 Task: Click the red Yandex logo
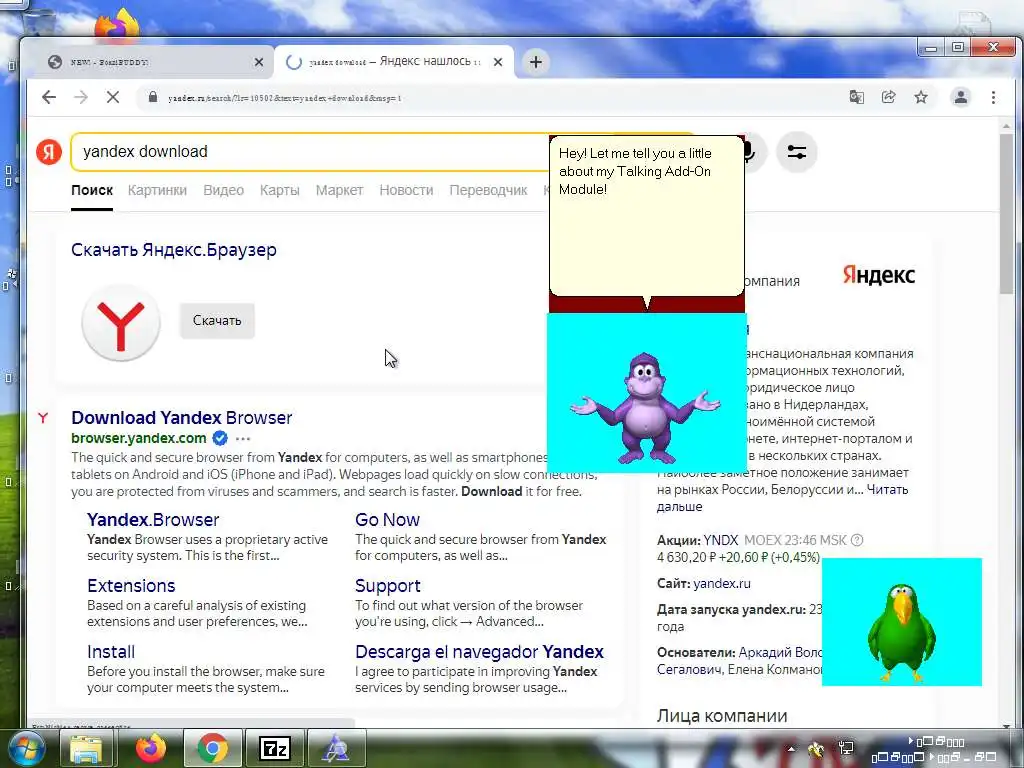coord(49,152)
